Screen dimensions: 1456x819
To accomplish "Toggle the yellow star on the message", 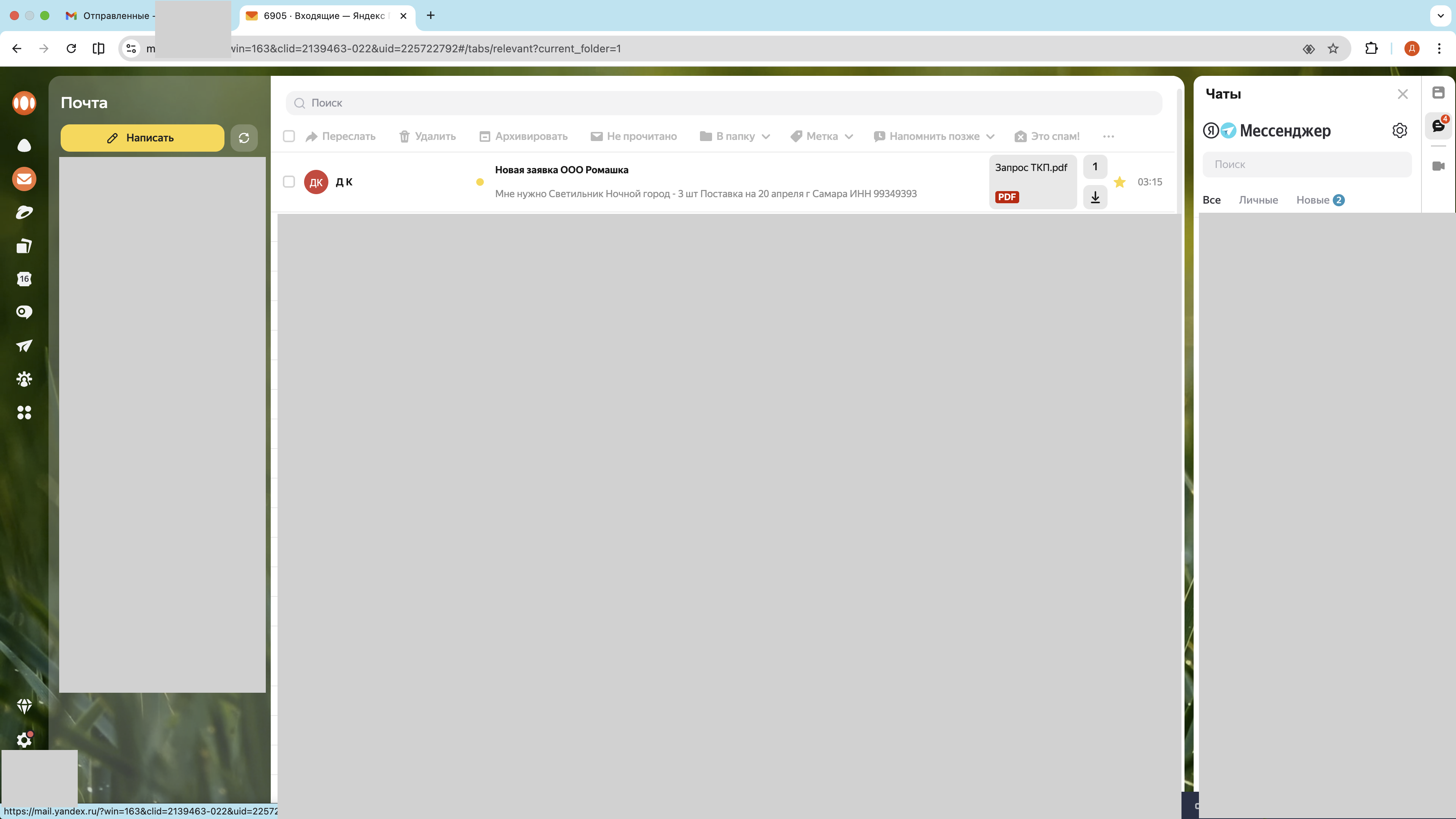I will (x=1119, y=182).
